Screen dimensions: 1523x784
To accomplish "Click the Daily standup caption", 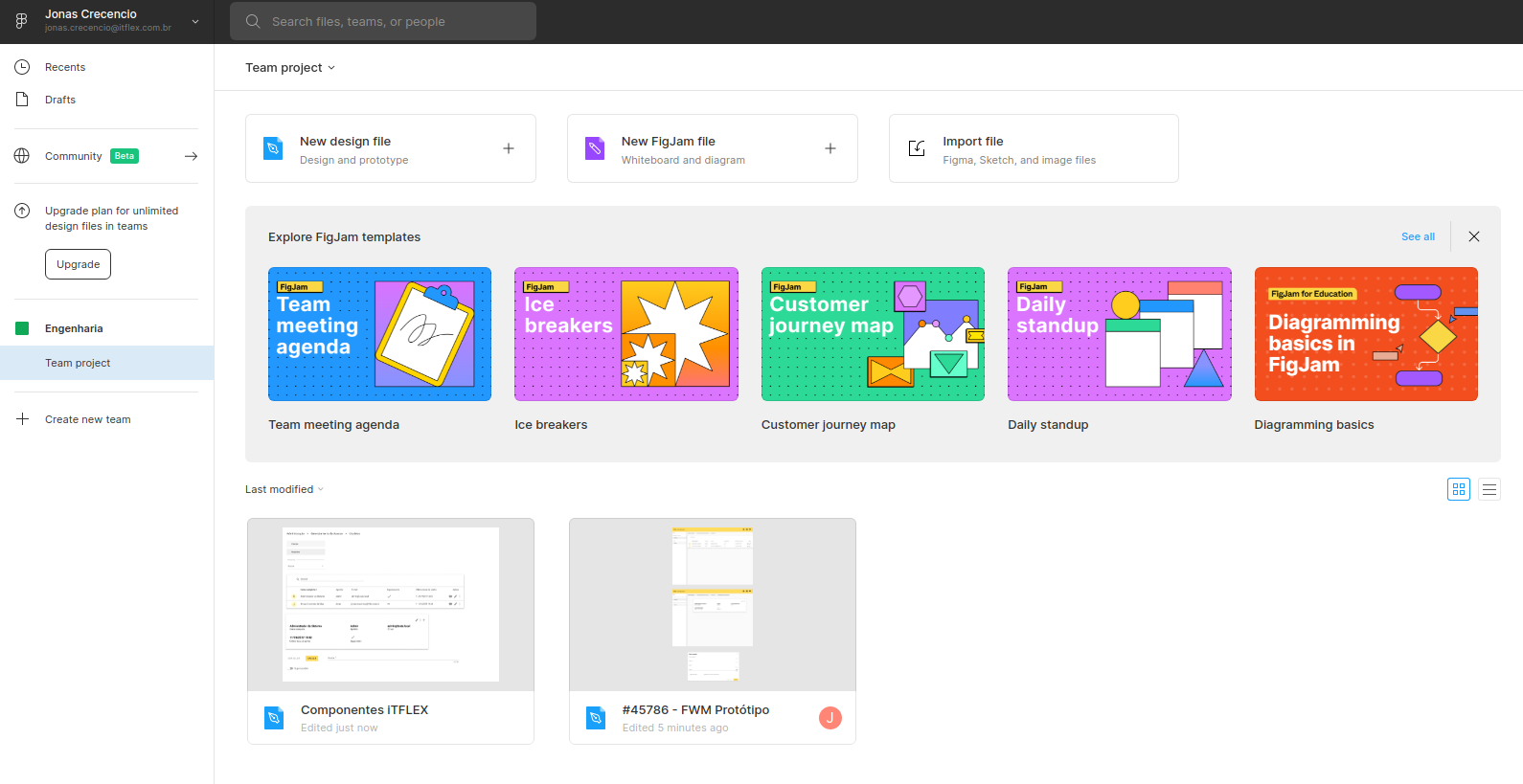I will (1048, 425).
